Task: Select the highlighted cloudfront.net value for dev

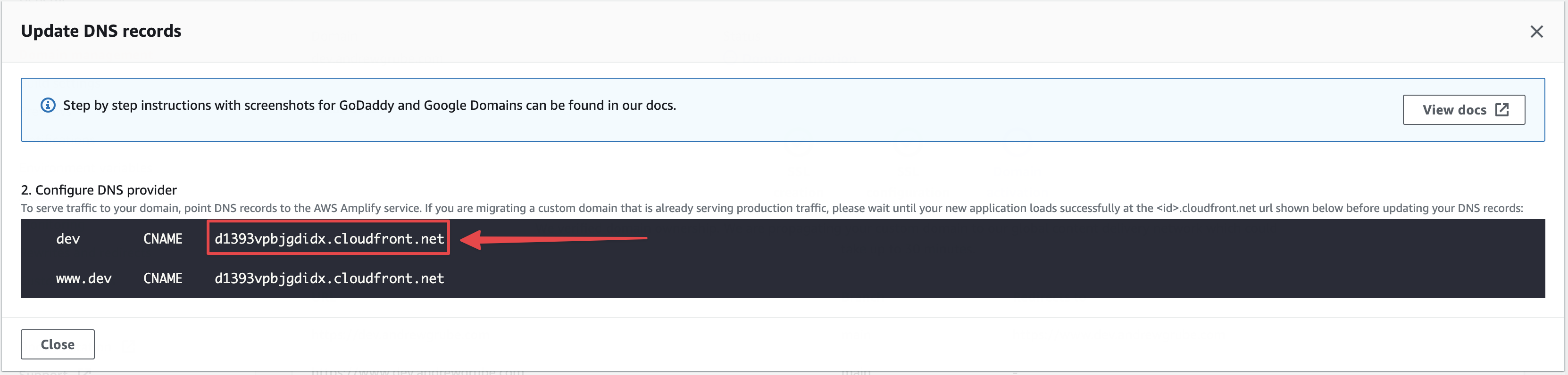Action: click(329, 239)
